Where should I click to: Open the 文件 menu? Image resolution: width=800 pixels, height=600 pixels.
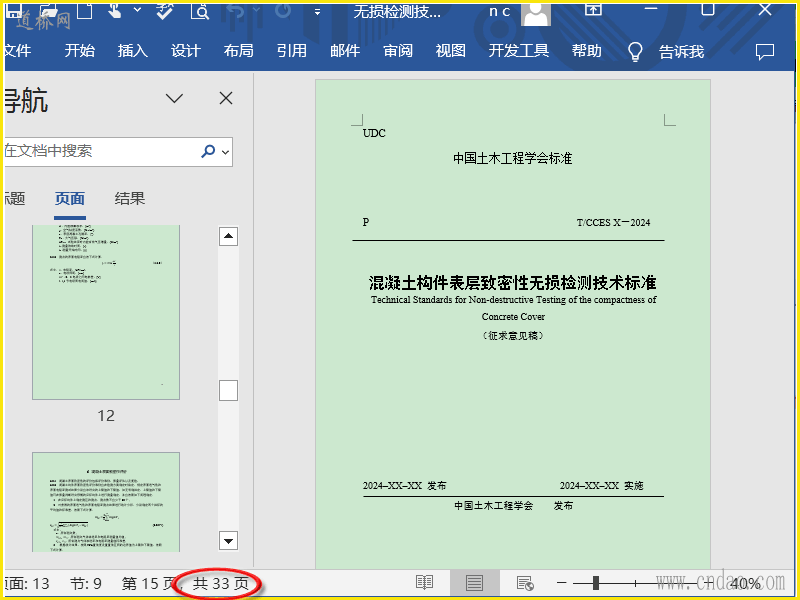[x=18, y=51]
